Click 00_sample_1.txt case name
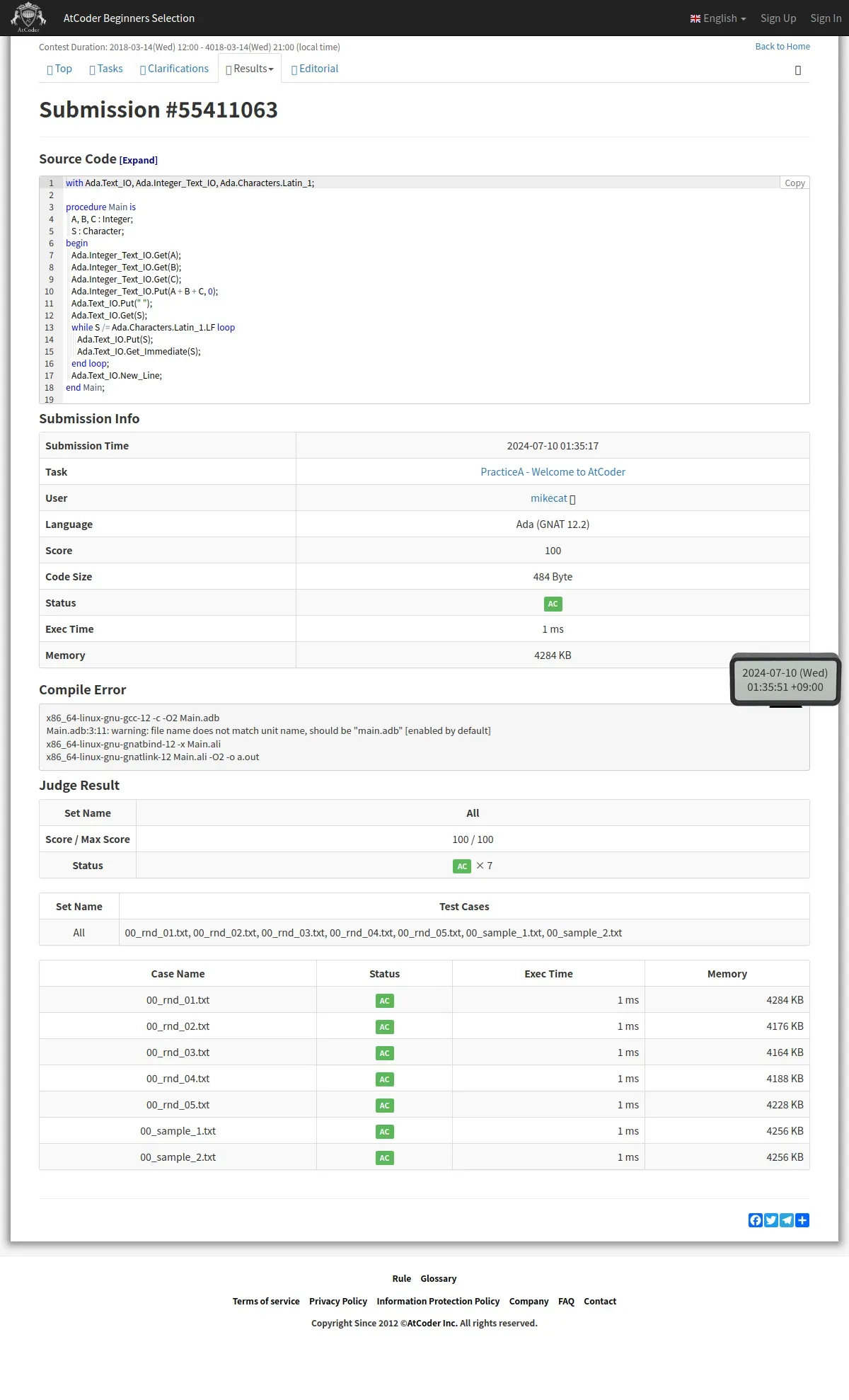Screen dimensions: 849x1400 (x=178, y=1131)
